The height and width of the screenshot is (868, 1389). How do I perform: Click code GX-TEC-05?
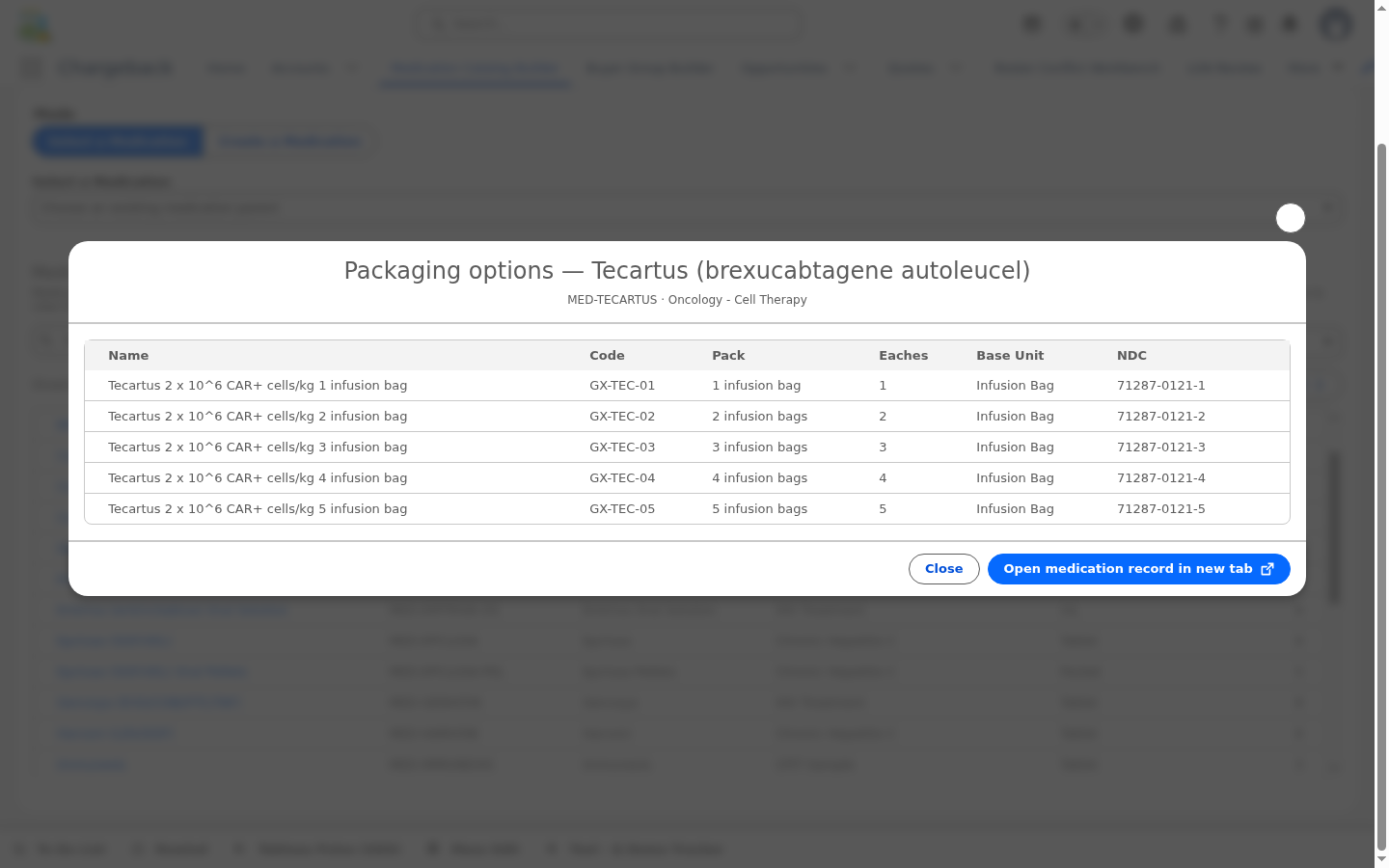point(622,509)
